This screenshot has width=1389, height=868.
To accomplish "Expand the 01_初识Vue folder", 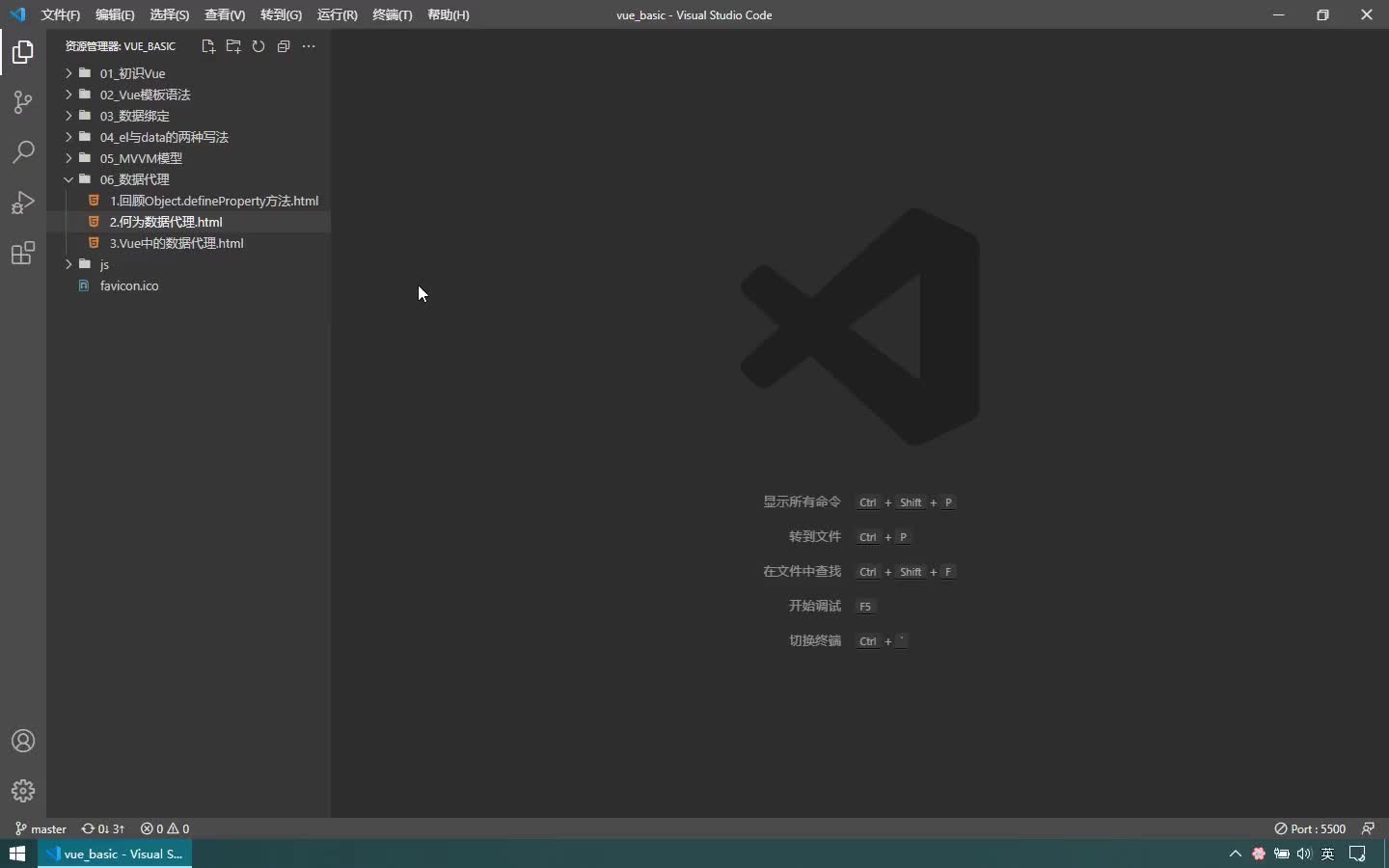I will click(x=188, y=73).
